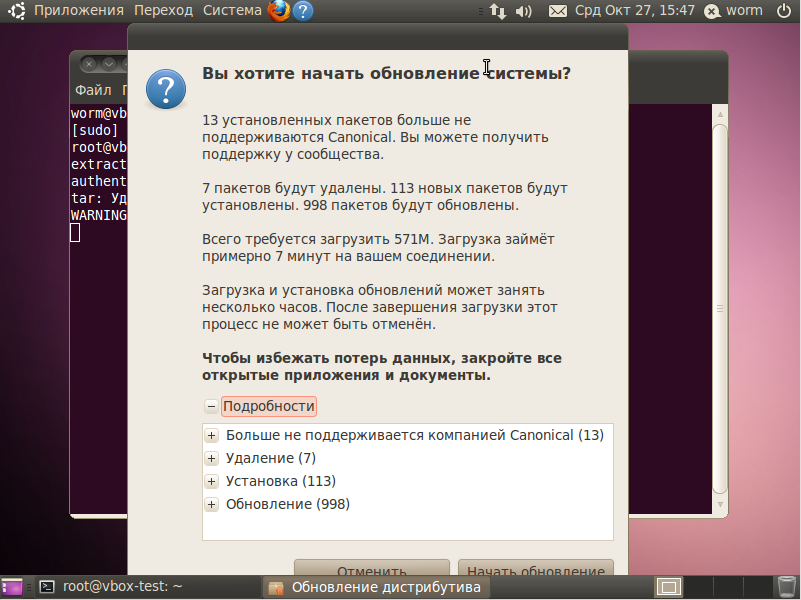This screenshot has width=801, height=600.
Task: Click the Начать обновление button
Action: point(536,568)
